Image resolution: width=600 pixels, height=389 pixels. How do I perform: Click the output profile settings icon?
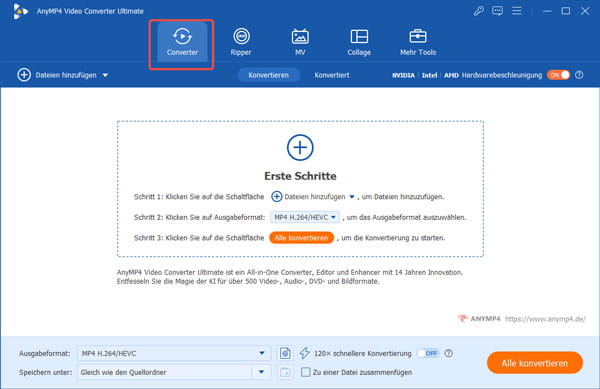point(285,353)
